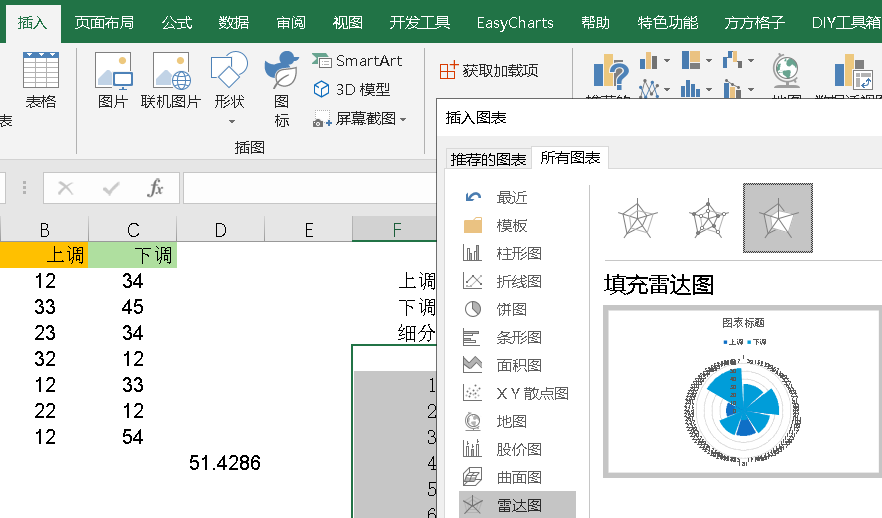Viewport: 882px width, 518px height.
Task: Open the 特色功能 ribbon tab
Action: [668, 22]
